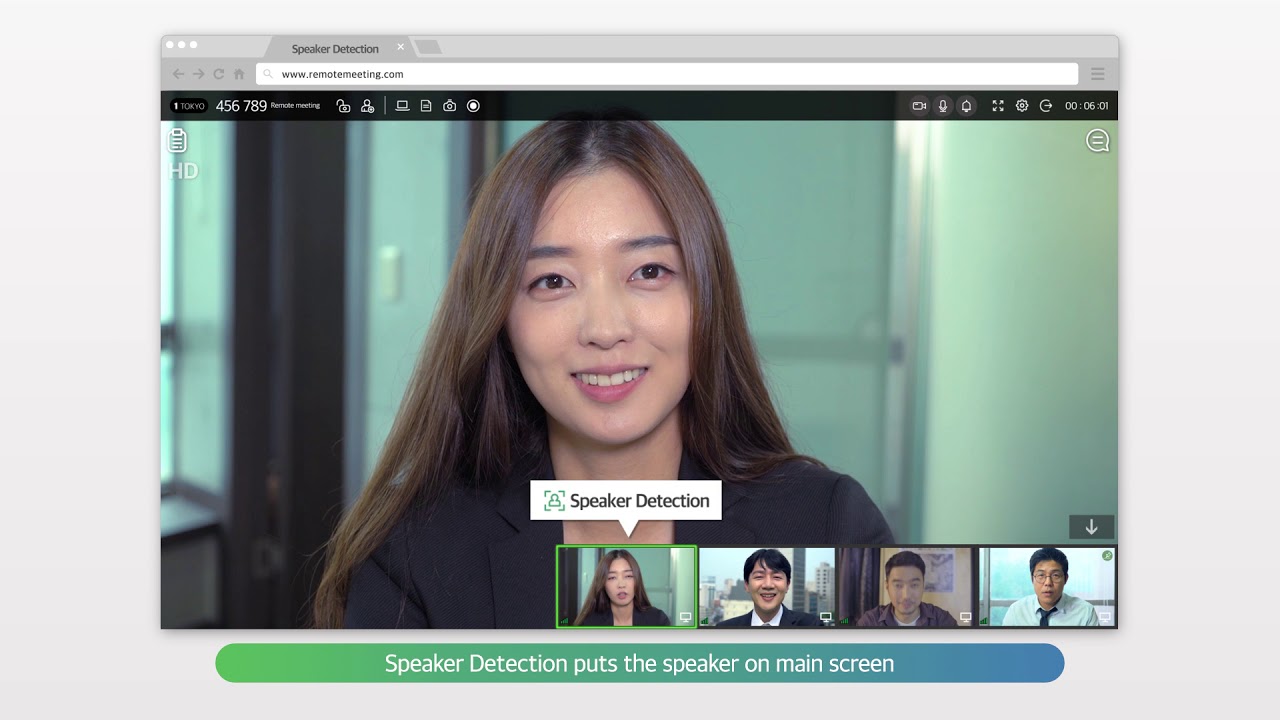The width and height of the screenshot is (1280, 720).
Task: Switch to the Speaker Detection browser tab
Action: pos(335,48)
